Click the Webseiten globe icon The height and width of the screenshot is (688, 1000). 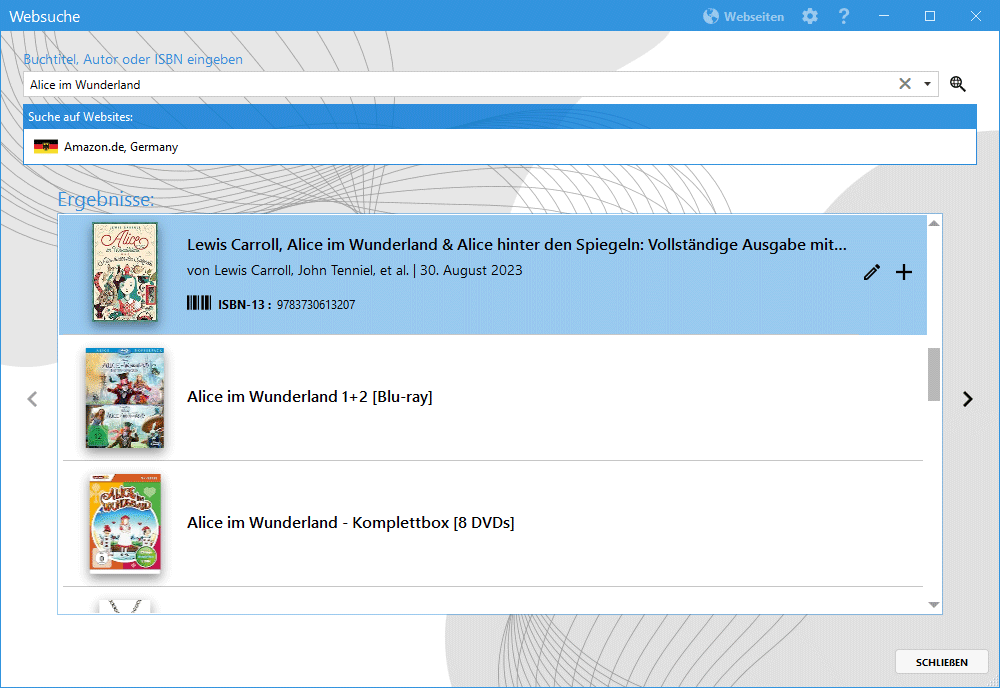[711, 16]
